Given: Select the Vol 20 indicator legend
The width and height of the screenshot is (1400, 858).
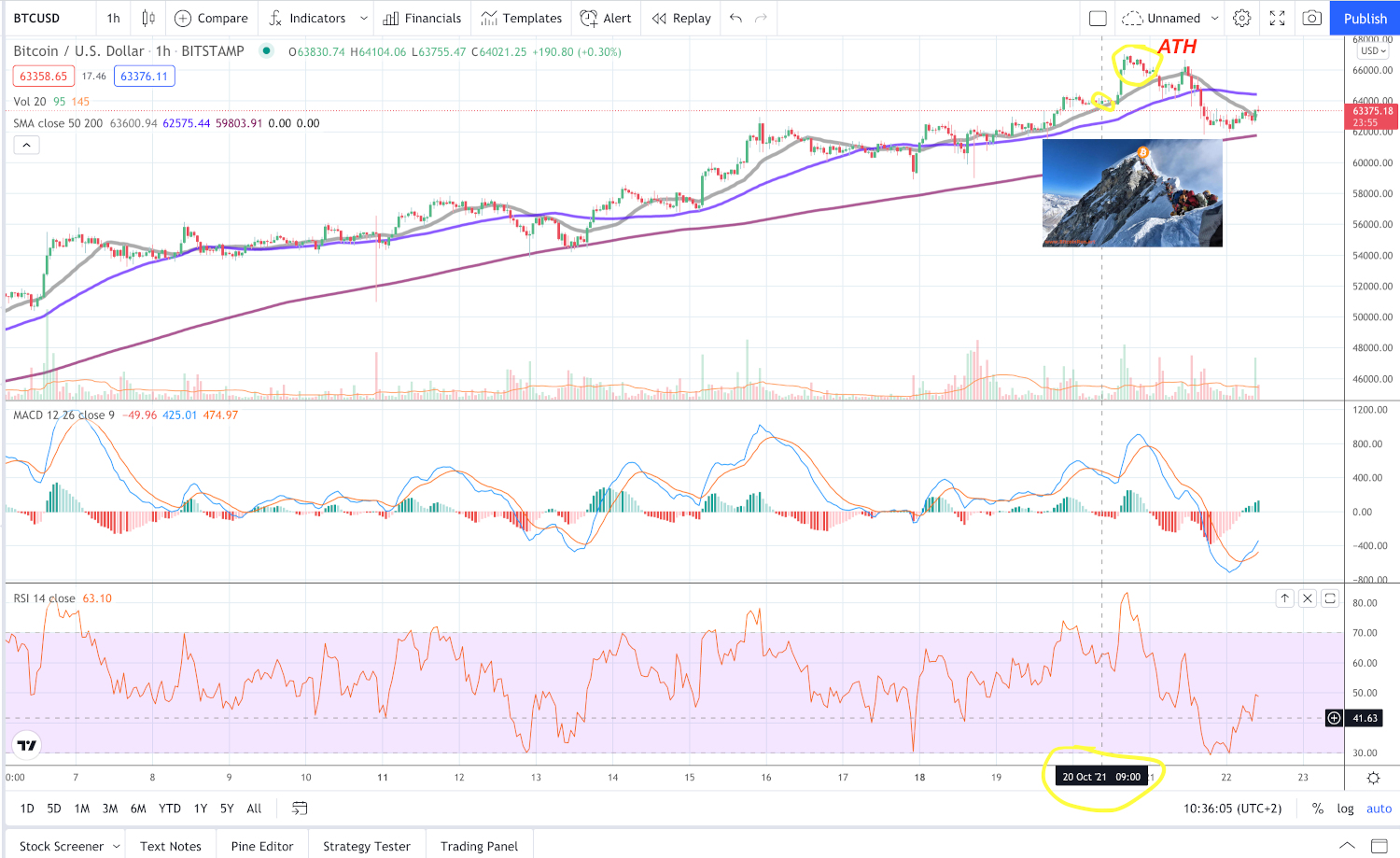Looking at the screenshot, I should coord(30,101).
